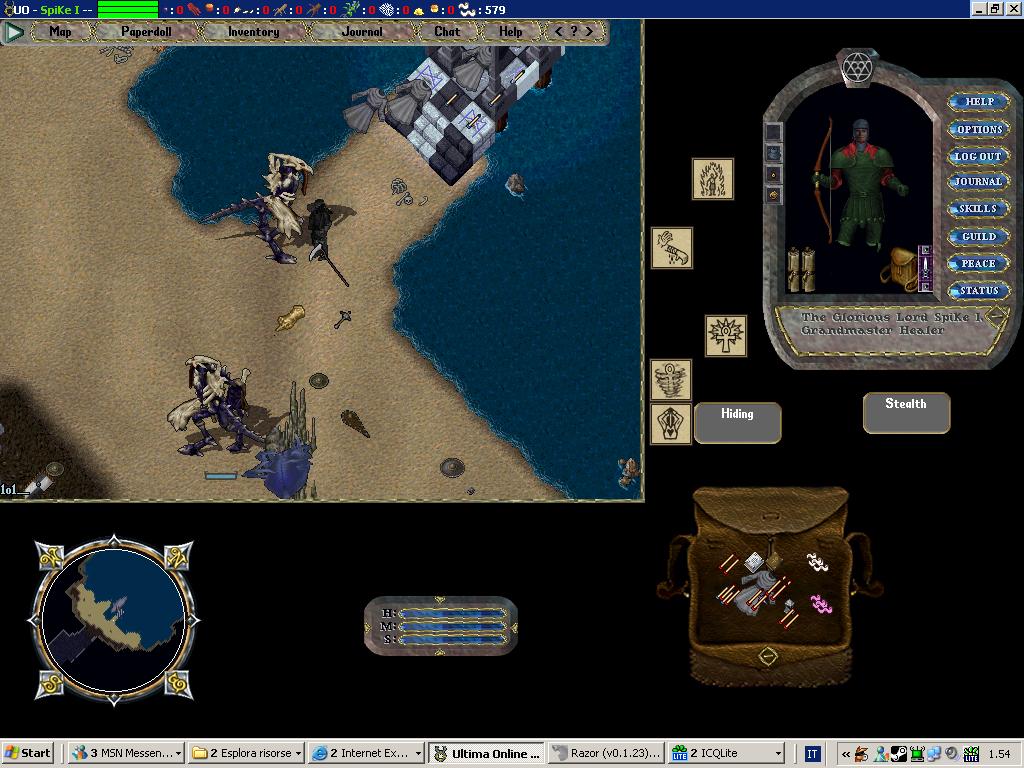This screenshot has height=768, width=1024.
Task: Click the green arrow on the menu bar
Action: (13, 32)
